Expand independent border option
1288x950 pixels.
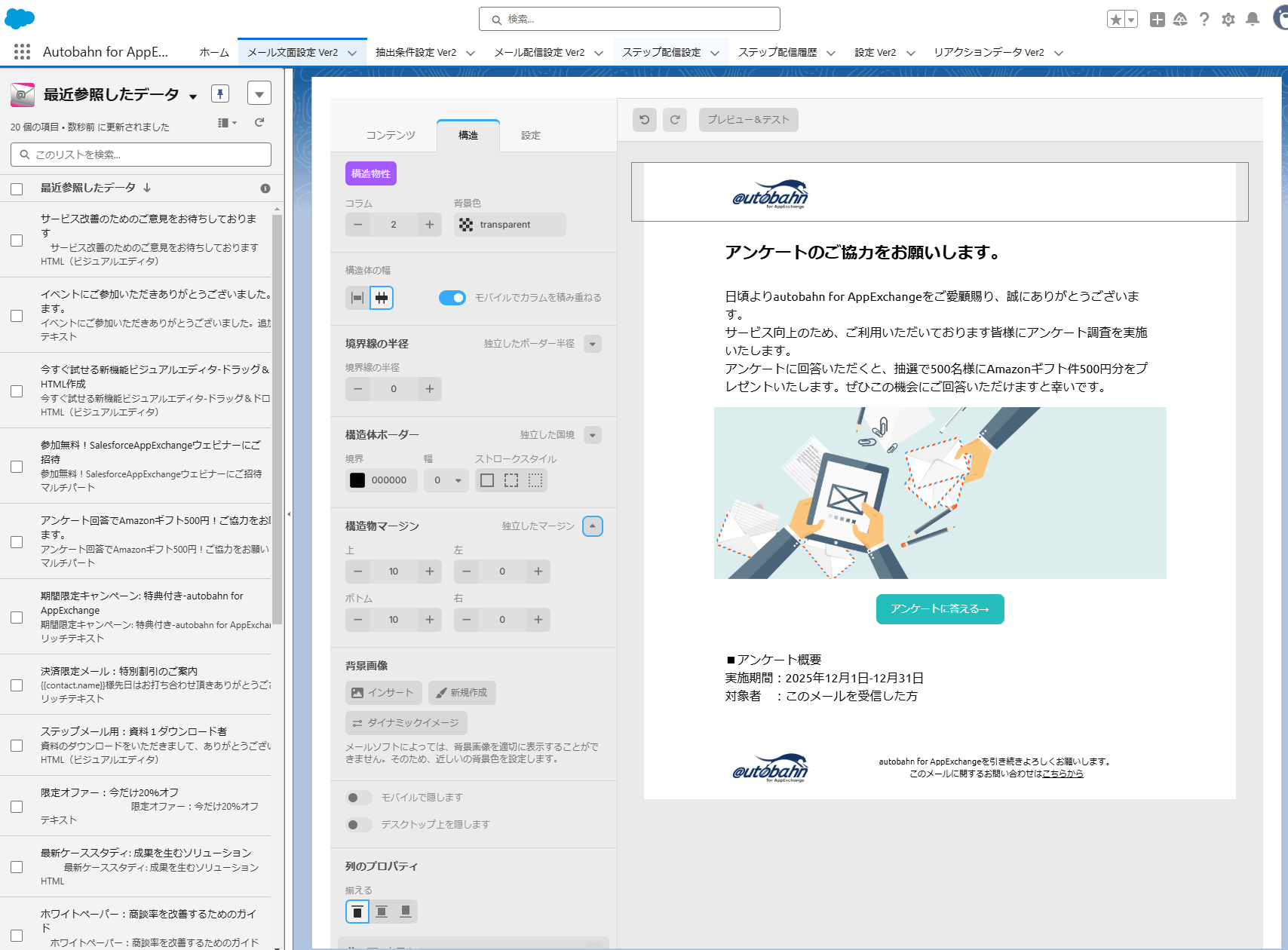point(593,435)
